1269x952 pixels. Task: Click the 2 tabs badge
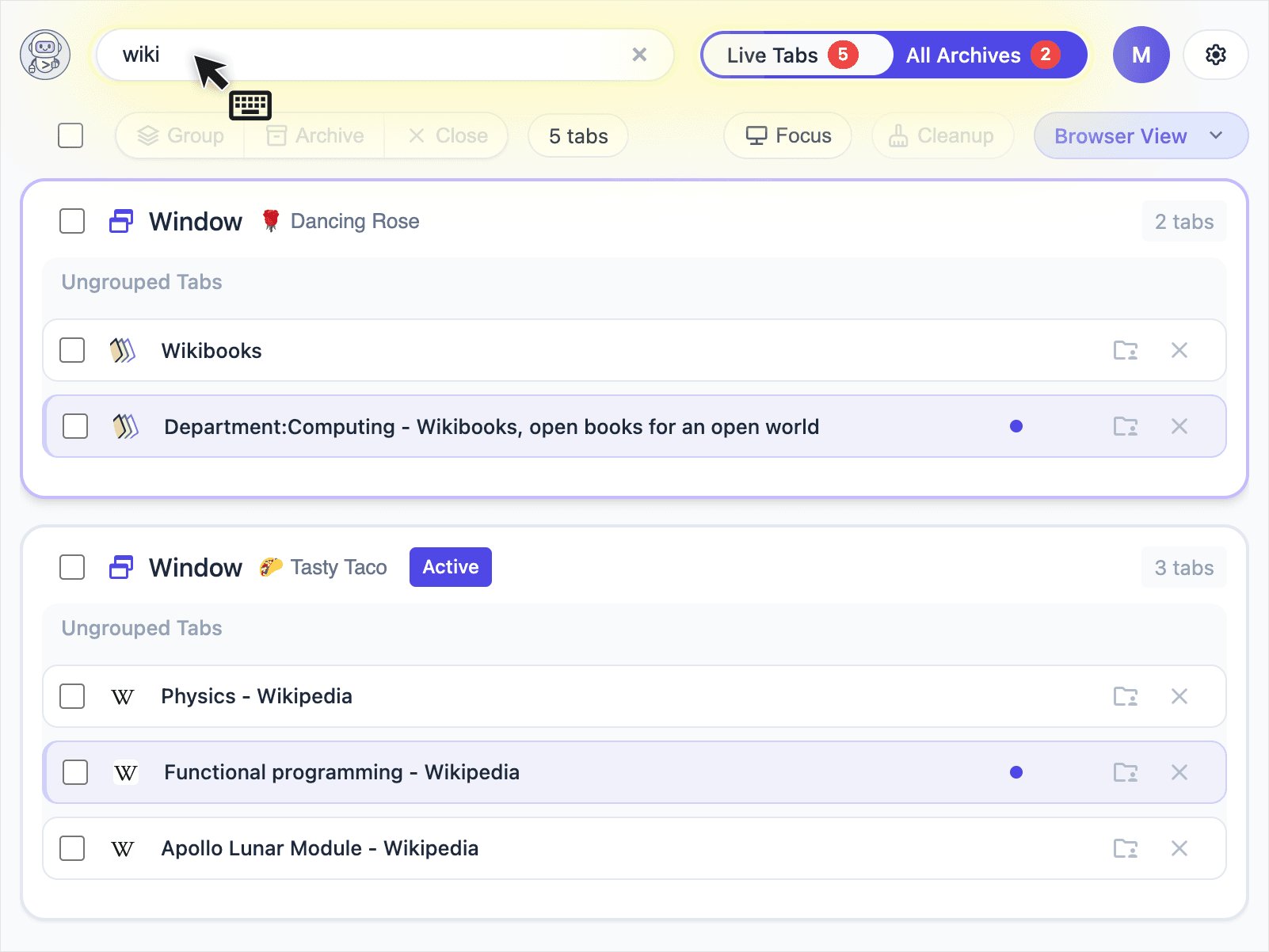tap(1184, 221)
